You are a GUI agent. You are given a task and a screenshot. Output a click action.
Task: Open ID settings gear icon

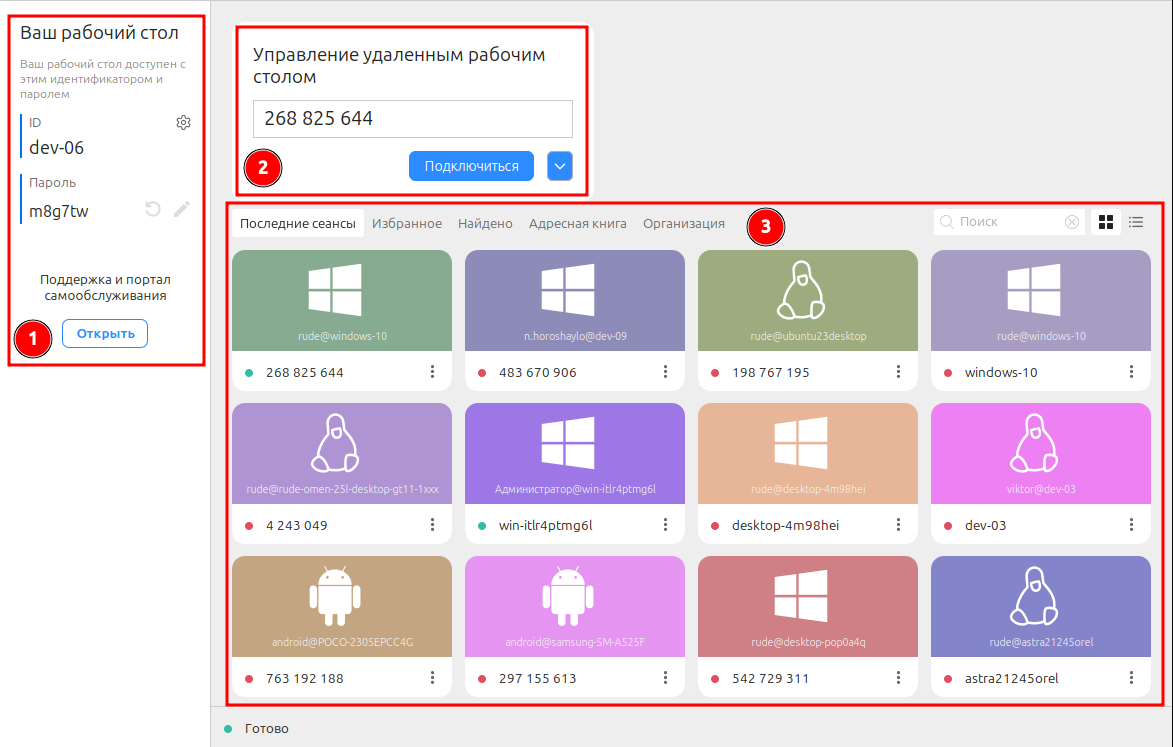[x=183, y=123]
